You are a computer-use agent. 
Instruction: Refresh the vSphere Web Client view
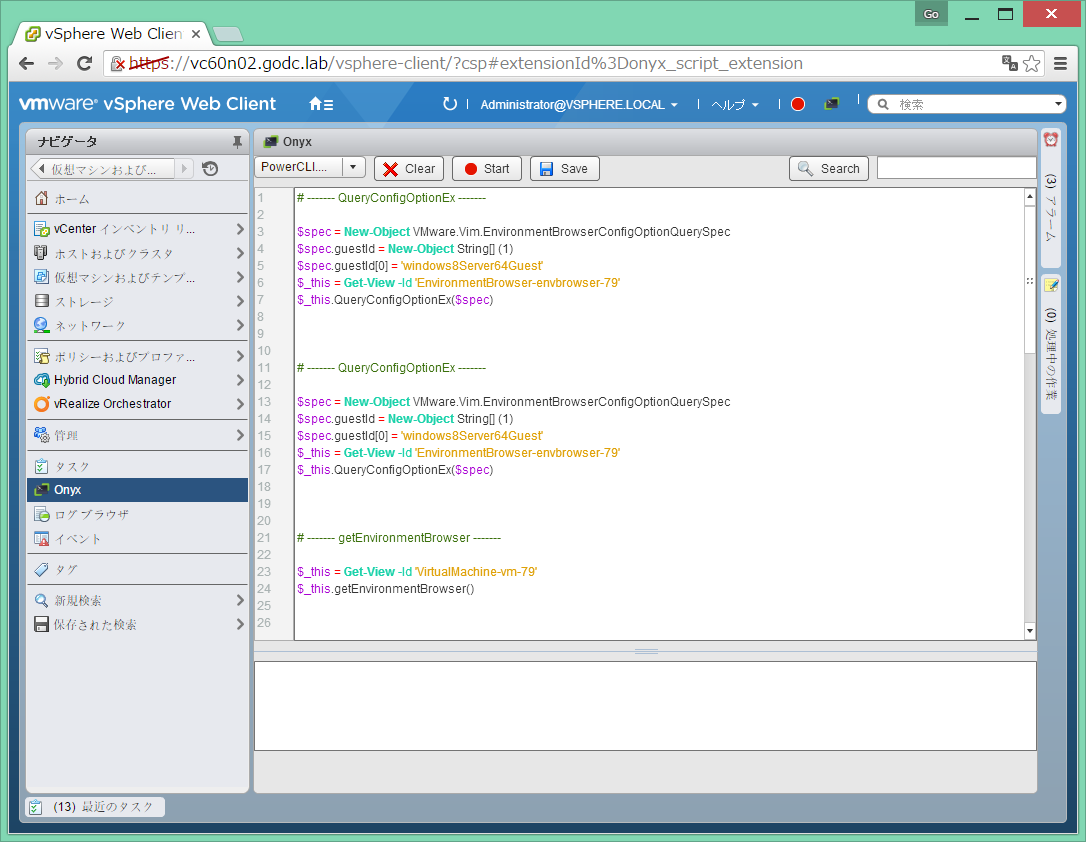(449, 104)
